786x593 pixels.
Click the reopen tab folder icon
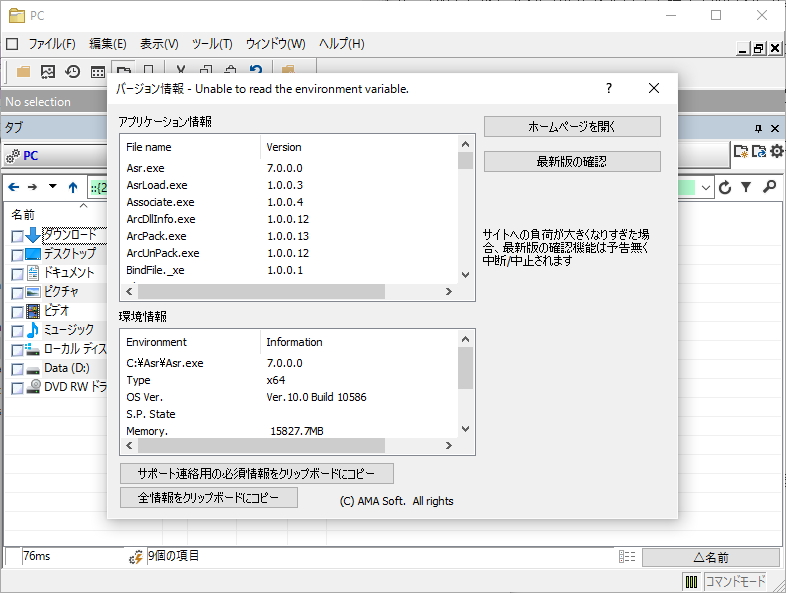(x=759, y=151)
